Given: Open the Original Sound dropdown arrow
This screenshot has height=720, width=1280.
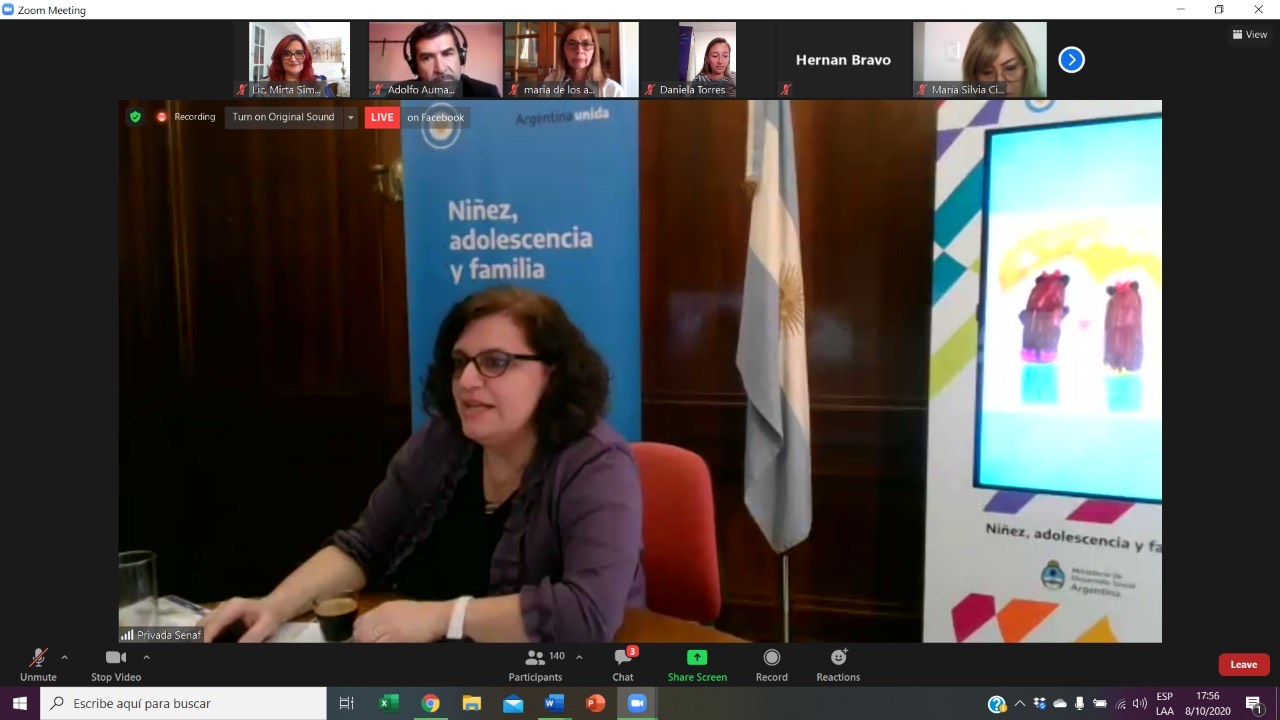Looking at the screenshot, I should click(351, 117).
